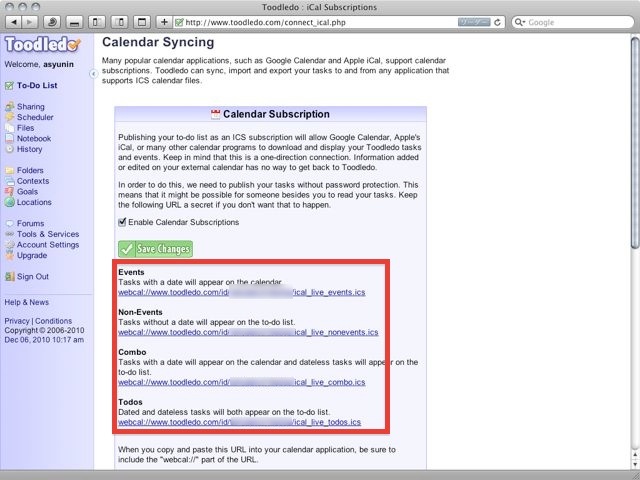This screenshot has height=480, width=640.
Task: Open the Goals link
Action: tap(27, 192)
